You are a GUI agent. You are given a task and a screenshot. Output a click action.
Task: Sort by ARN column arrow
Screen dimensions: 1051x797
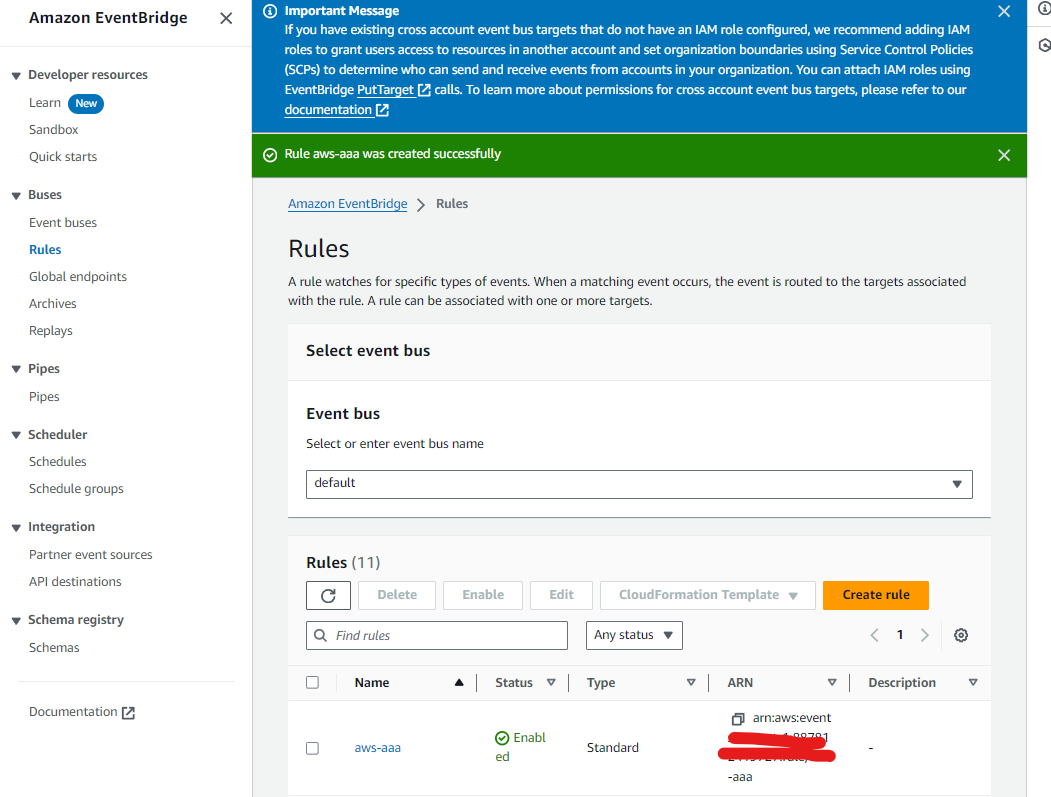[x=832, y=682]
